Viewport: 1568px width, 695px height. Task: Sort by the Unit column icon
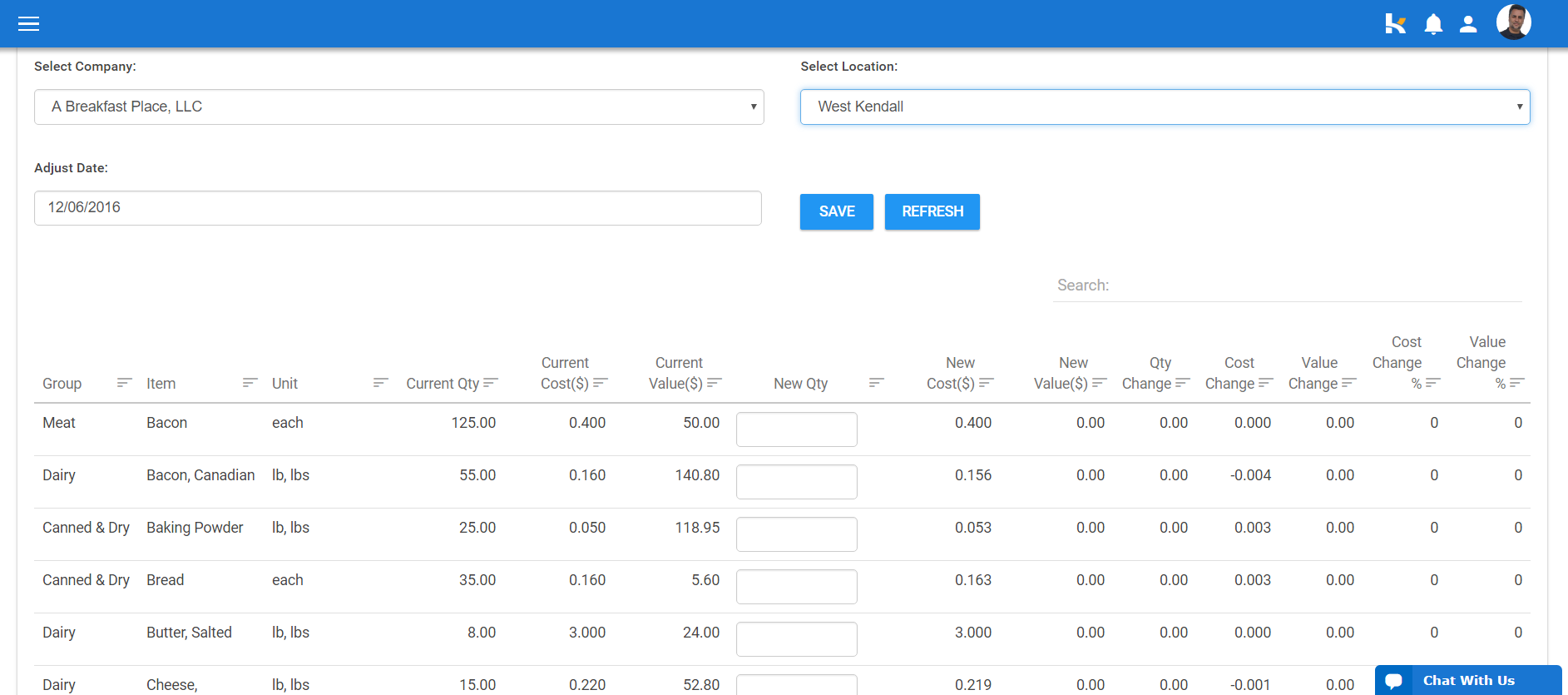pos(381,383)
